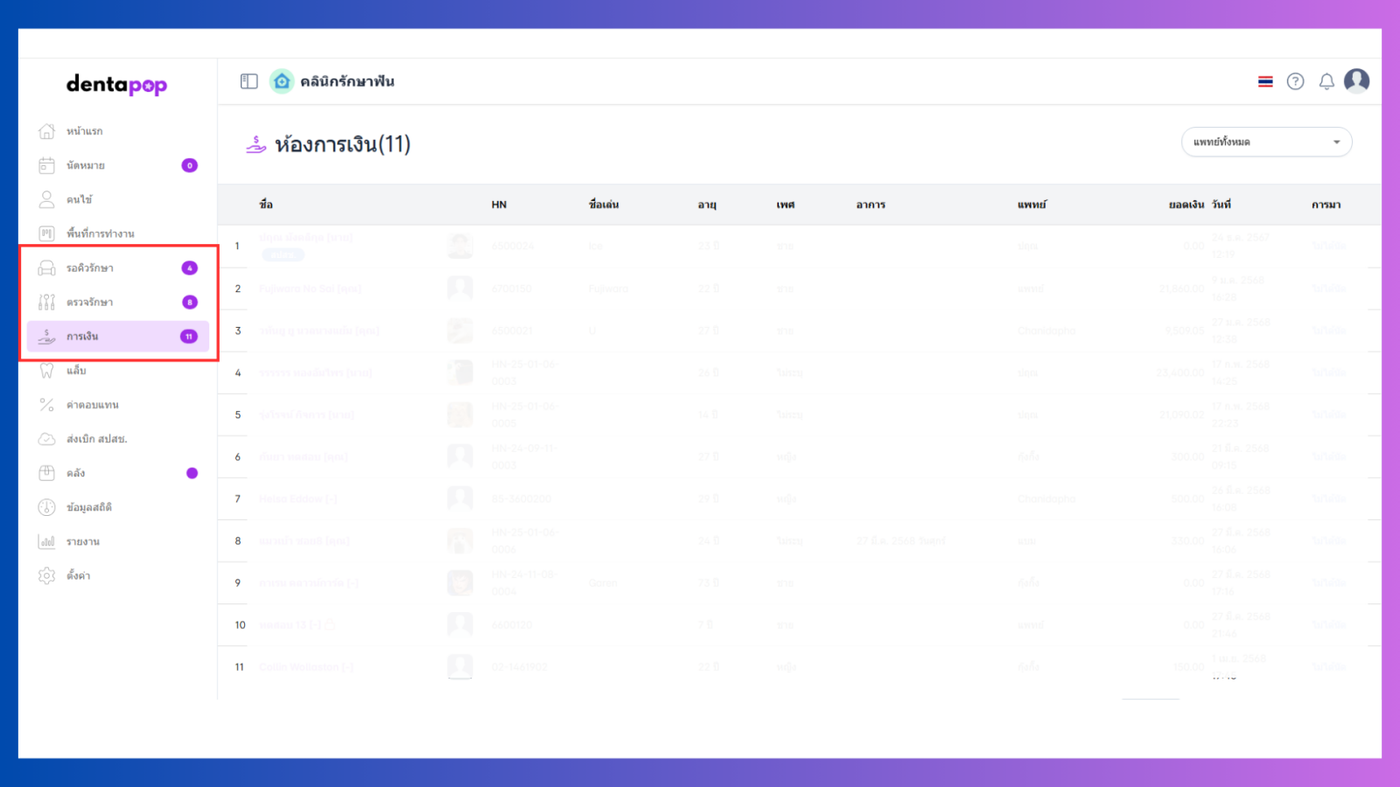Screen dimensions: 1400x787
Task: Open the พื้นที่การทำงาน workspace icon
Action: 46,233
